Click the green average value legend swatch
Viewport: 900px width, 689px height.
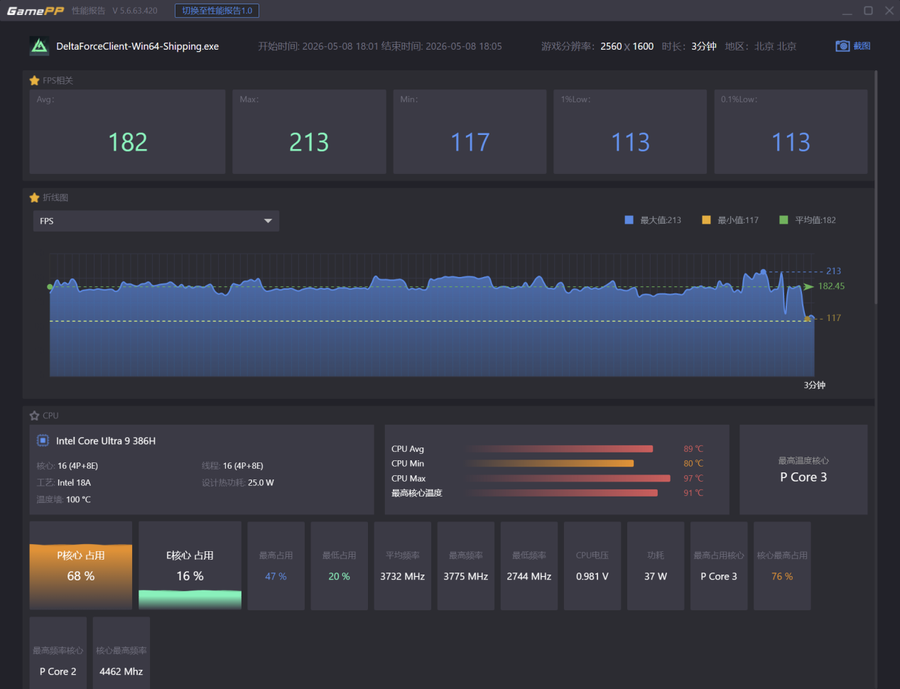[783, 220]
